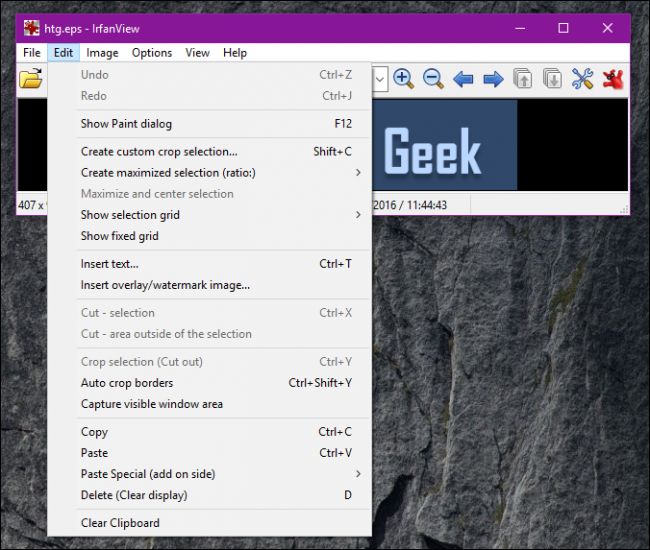The width and height of the screenshot is (650, 550).
Task: Expand Show selection grid submenu arrow
Action: [358, 215]
